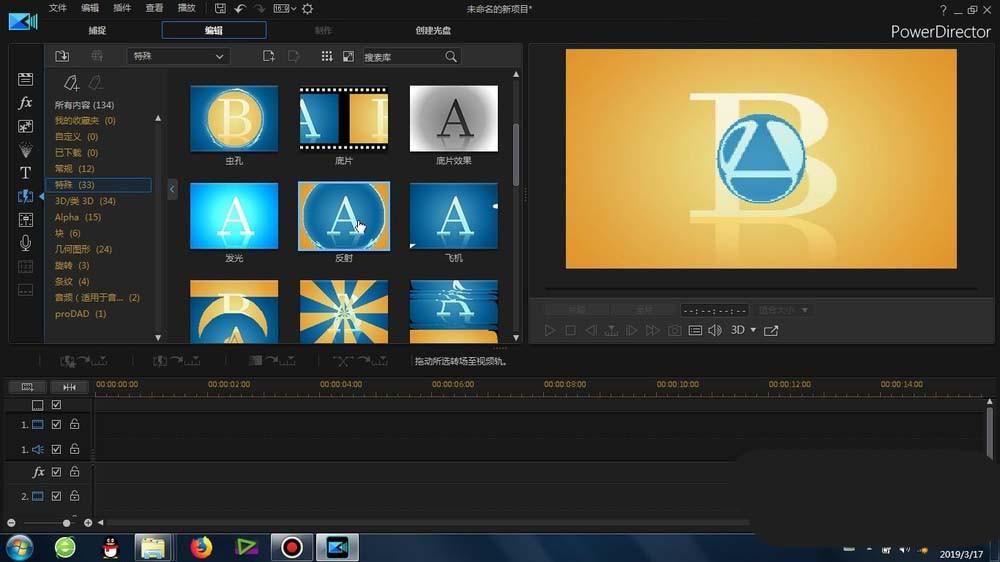Disable the fx track checkbox
The image size is (1000, 562).
click(56, 472)
